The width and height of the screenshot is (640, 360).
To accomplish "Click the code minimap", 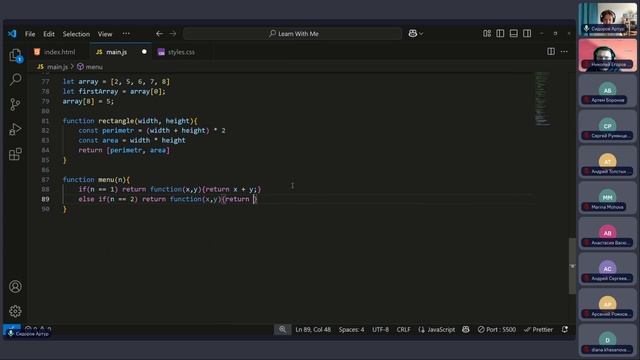I will tap(542, 98).
